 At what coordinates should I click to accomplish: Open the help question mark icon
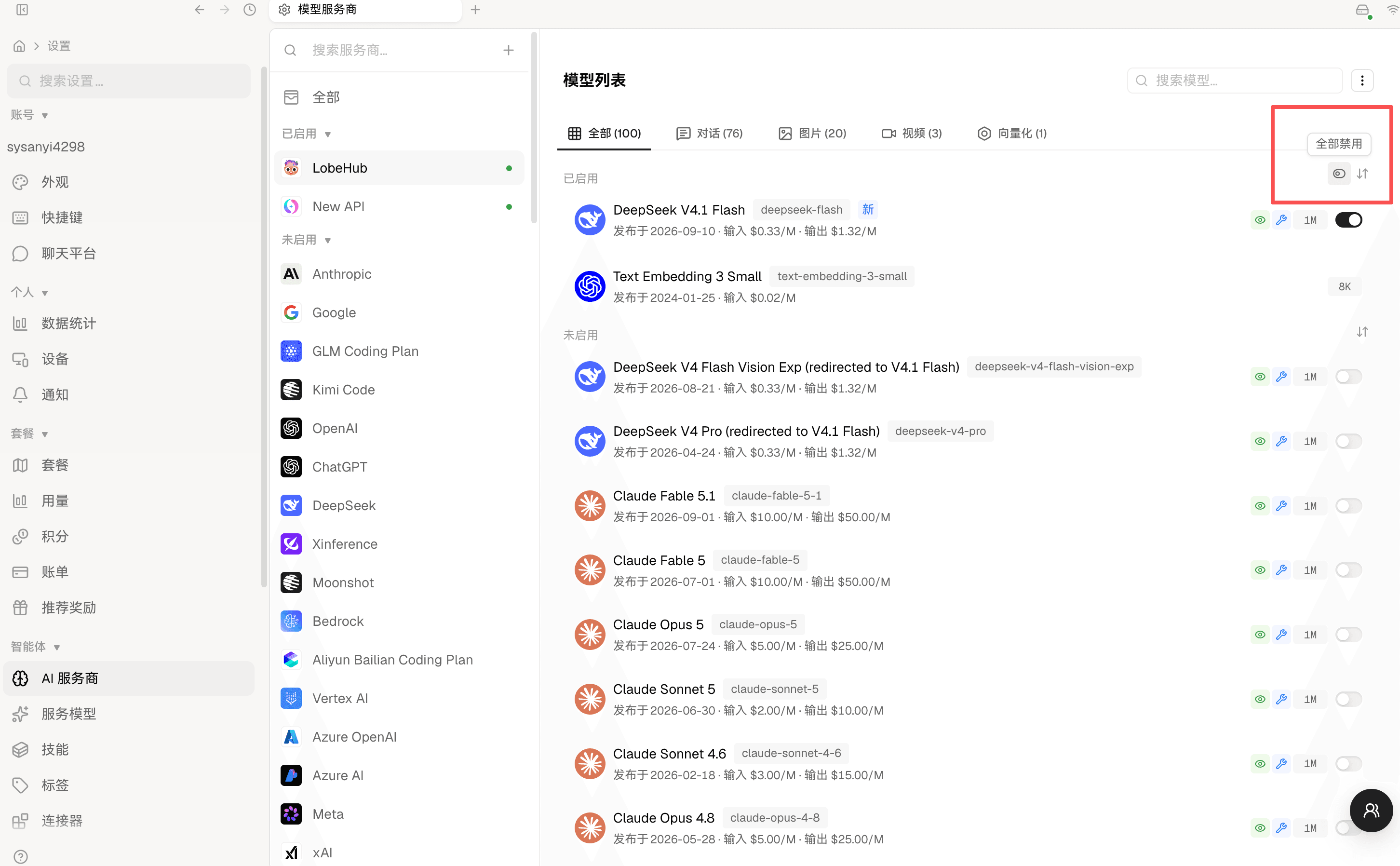point(21,857)
